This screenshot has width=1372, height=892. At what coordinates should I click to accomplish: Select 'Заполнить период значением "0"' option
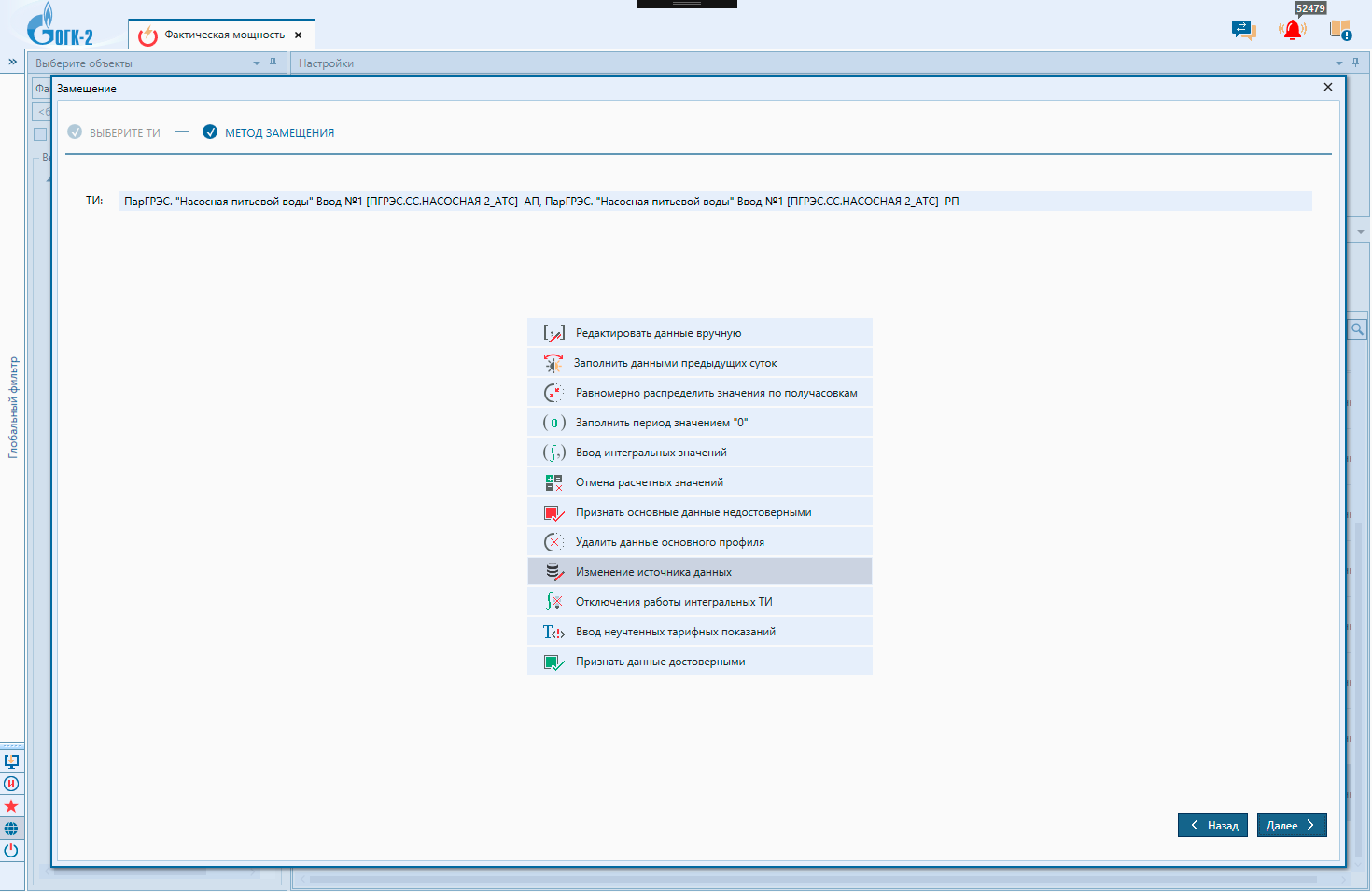tap(699, 423)
